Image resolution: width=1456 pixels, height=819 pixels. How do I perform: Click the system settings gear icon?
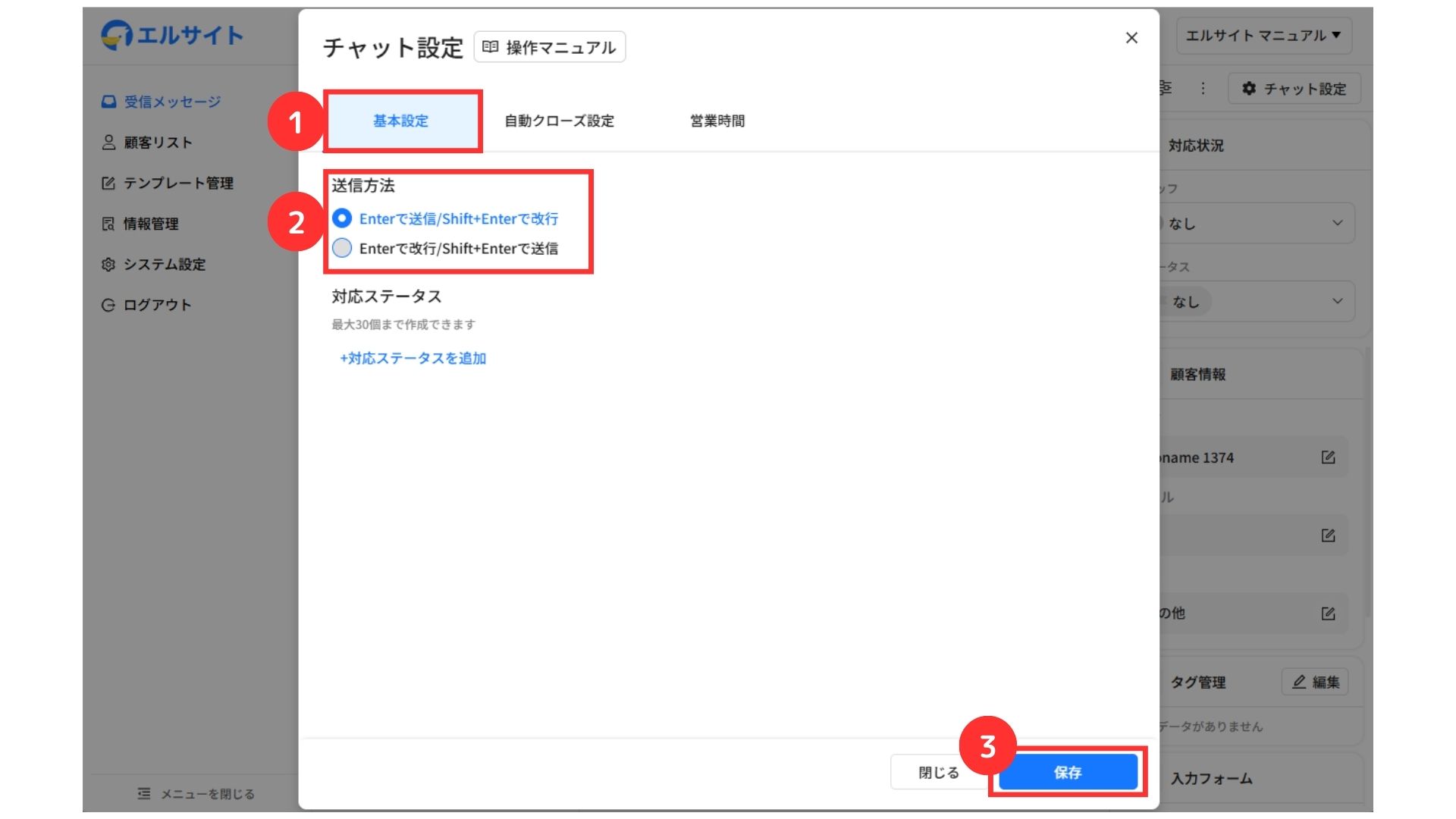tap(108, 265)
